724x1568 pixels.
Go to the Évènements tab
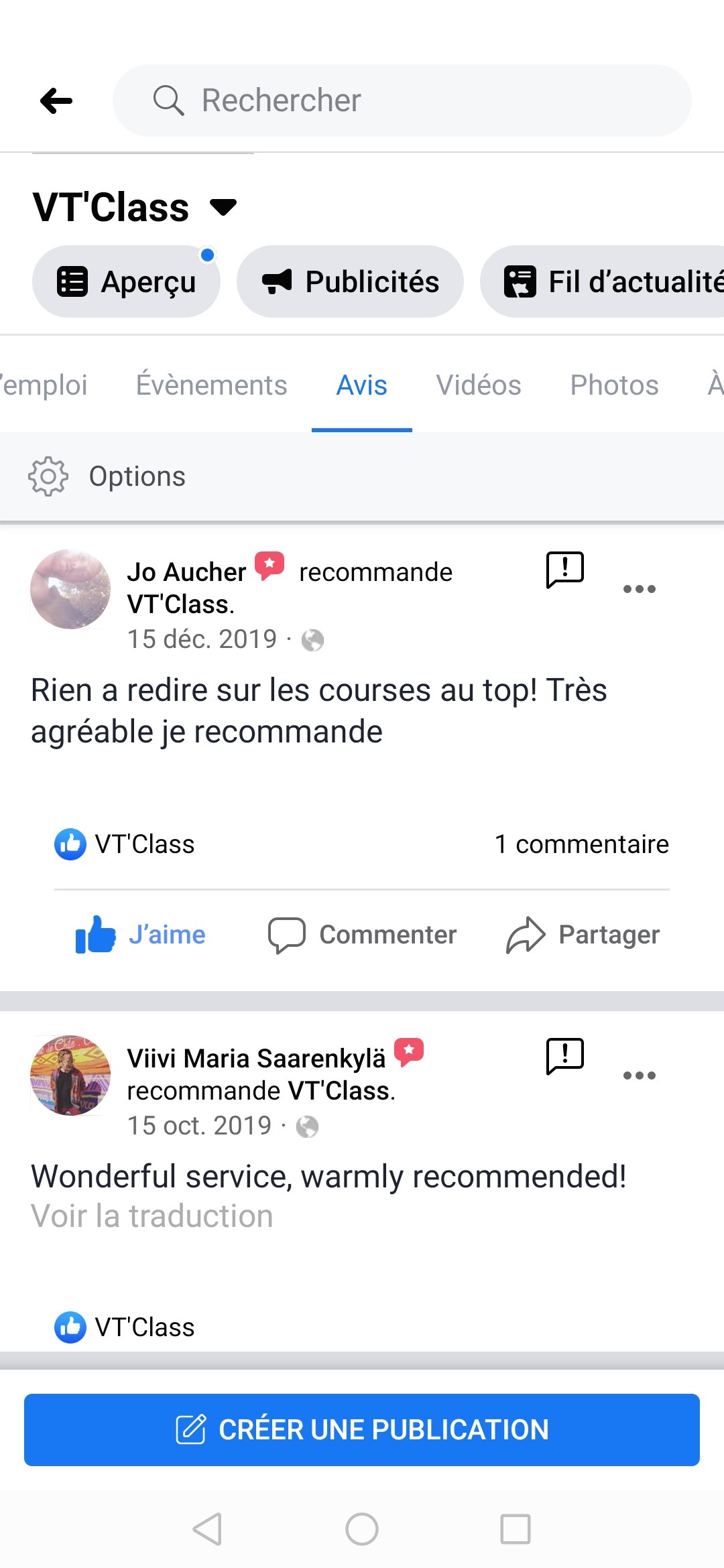211,385
